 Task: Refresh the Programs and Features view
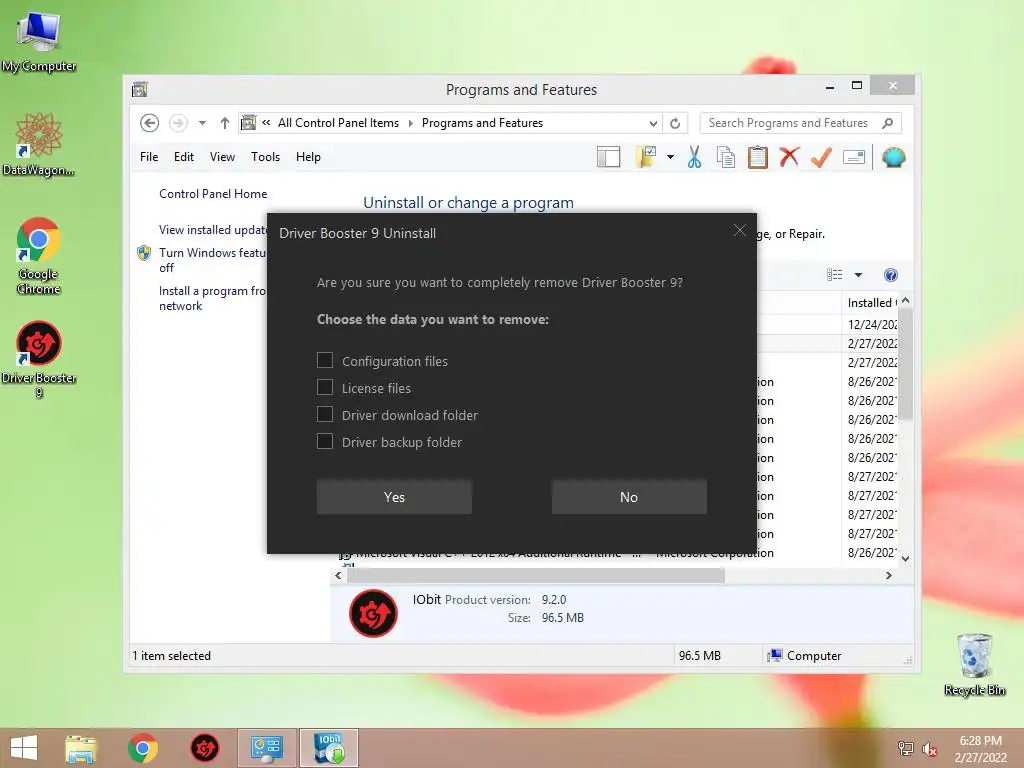[x=675, y=123]
